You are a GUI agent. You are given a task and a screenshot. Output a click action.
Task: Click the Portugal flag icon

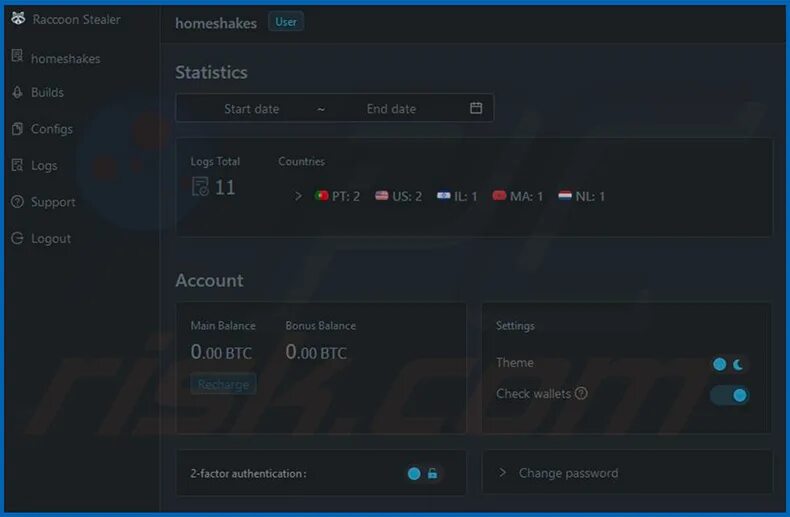(321, 196)
